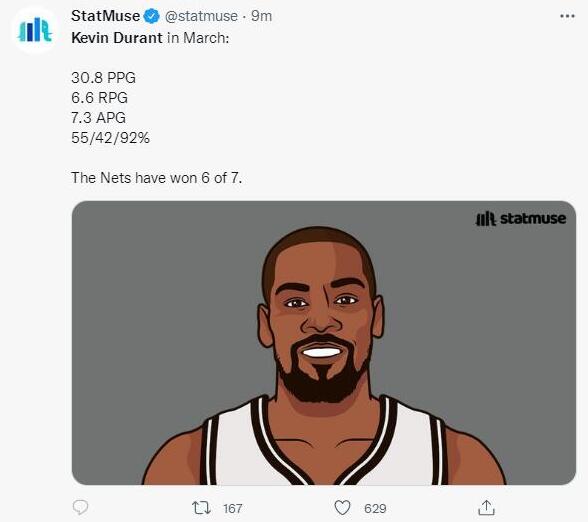View the 167 retweet count
Viewport: 588px width, 522px height.
(x=232, y=508)
